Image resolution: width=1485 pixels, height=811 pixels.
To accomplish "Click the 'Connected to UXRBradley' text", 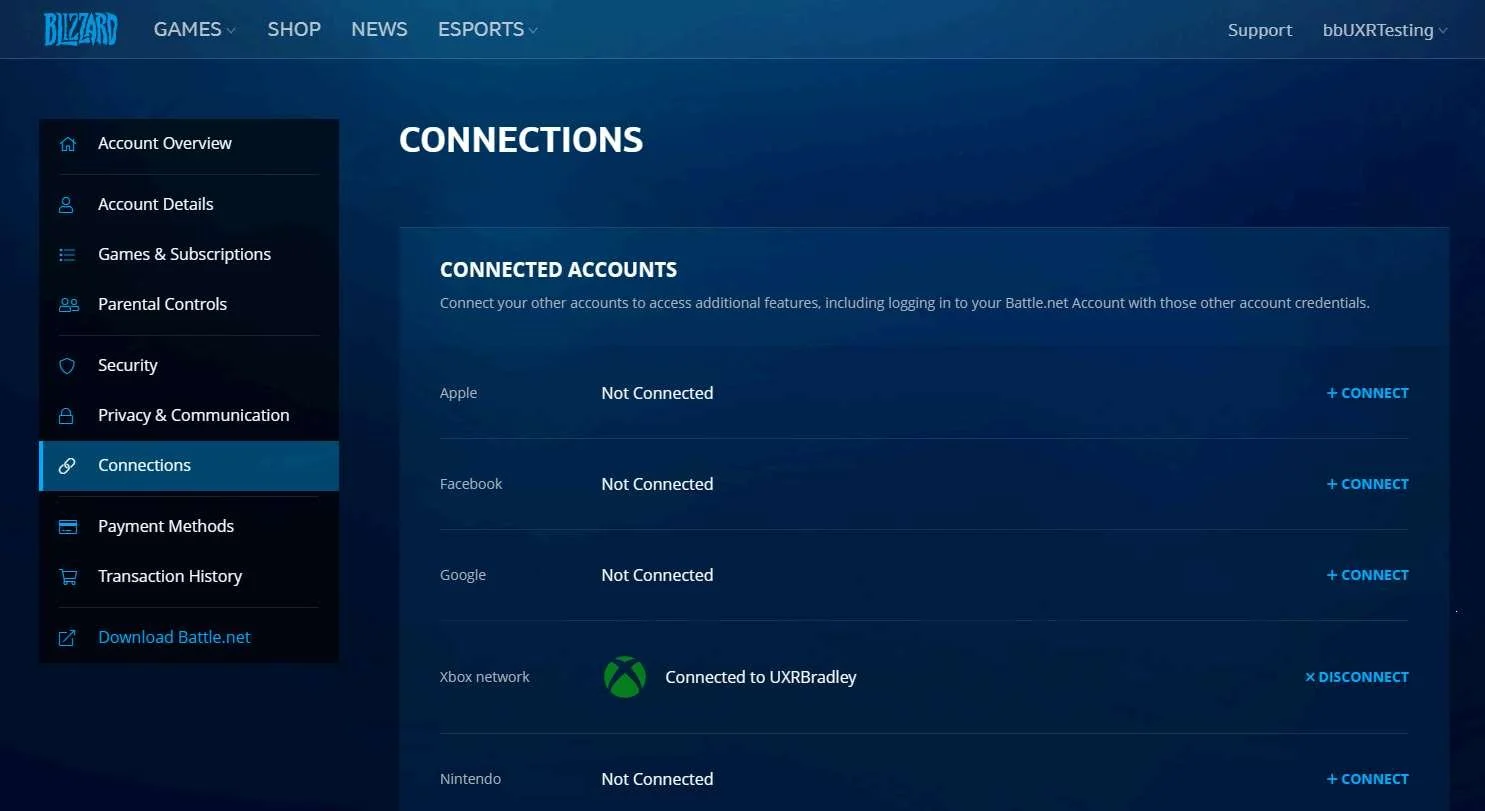I will [x=761, y=678].
